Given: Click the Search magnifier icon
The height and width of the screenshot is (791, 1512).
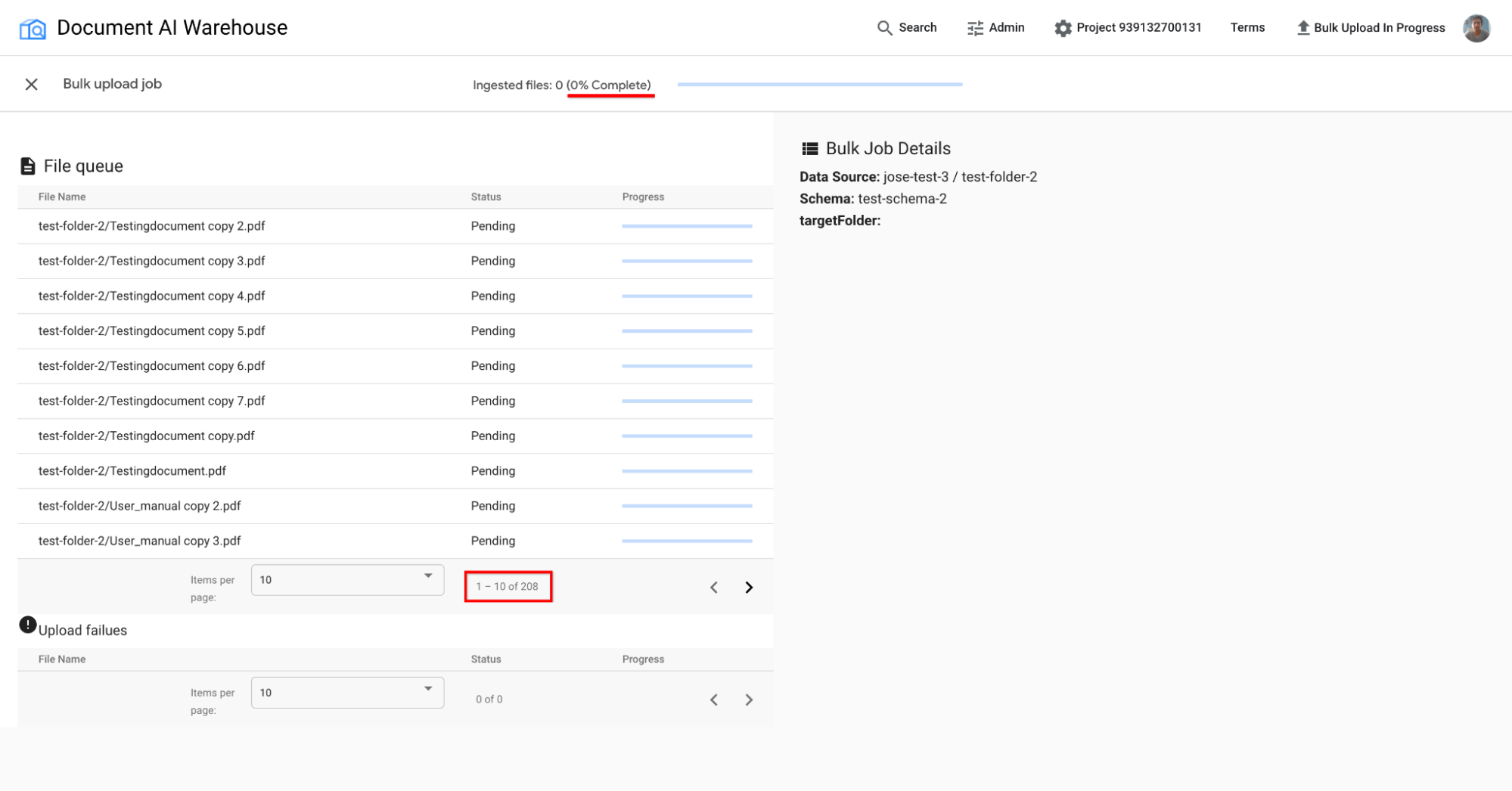Looking at the screenshot, I should pyautogui.click(x=884, y=28).
